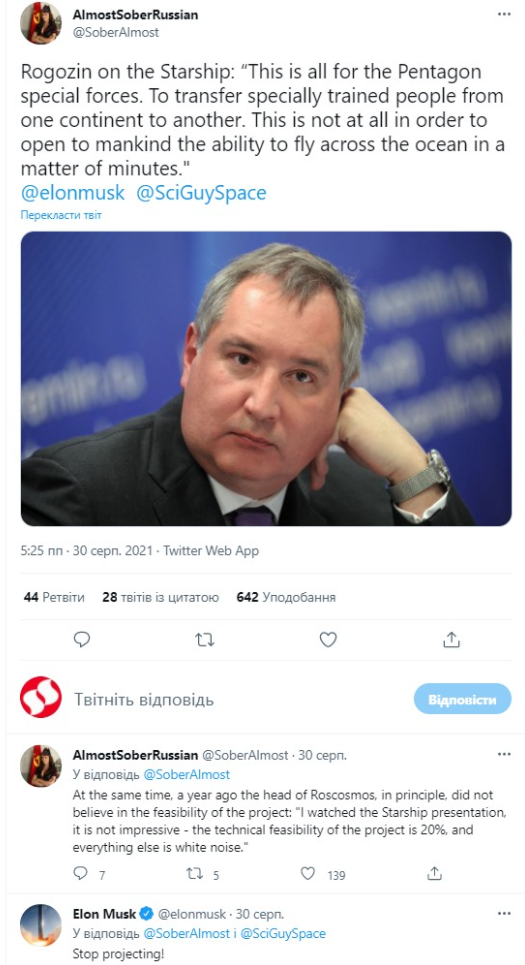525x965 pixels.
Task: Like the main tweet with the heart icon
Action: coord(328,639)
